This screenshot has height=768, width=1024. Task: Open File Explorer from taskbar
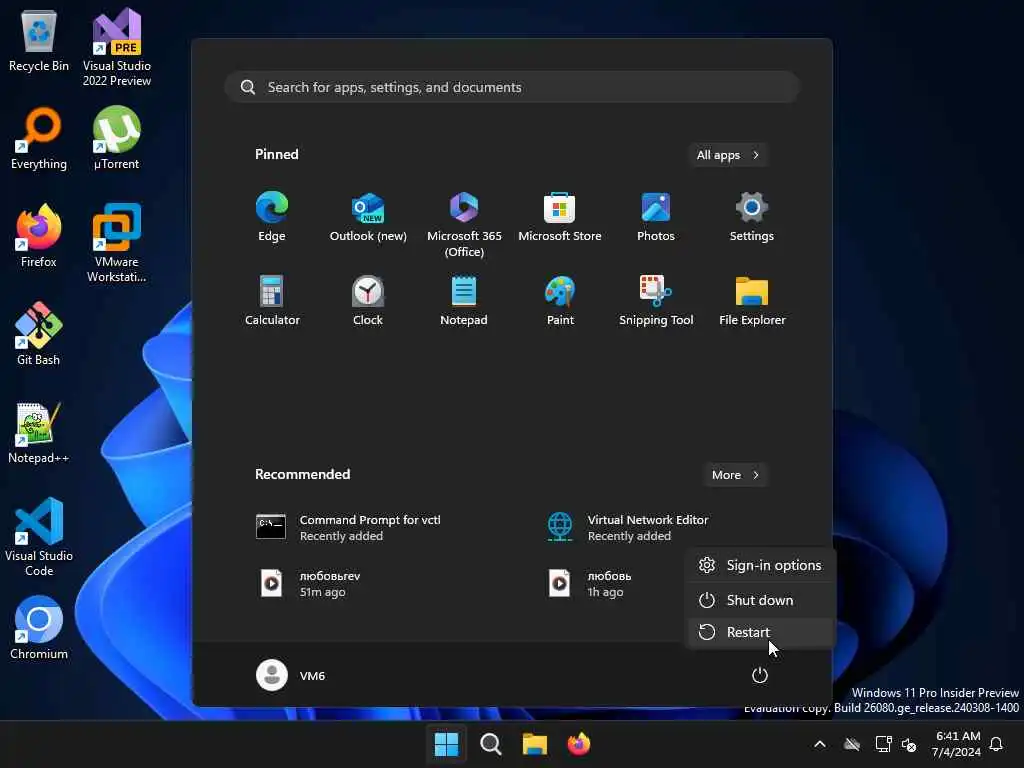(534, 744)
